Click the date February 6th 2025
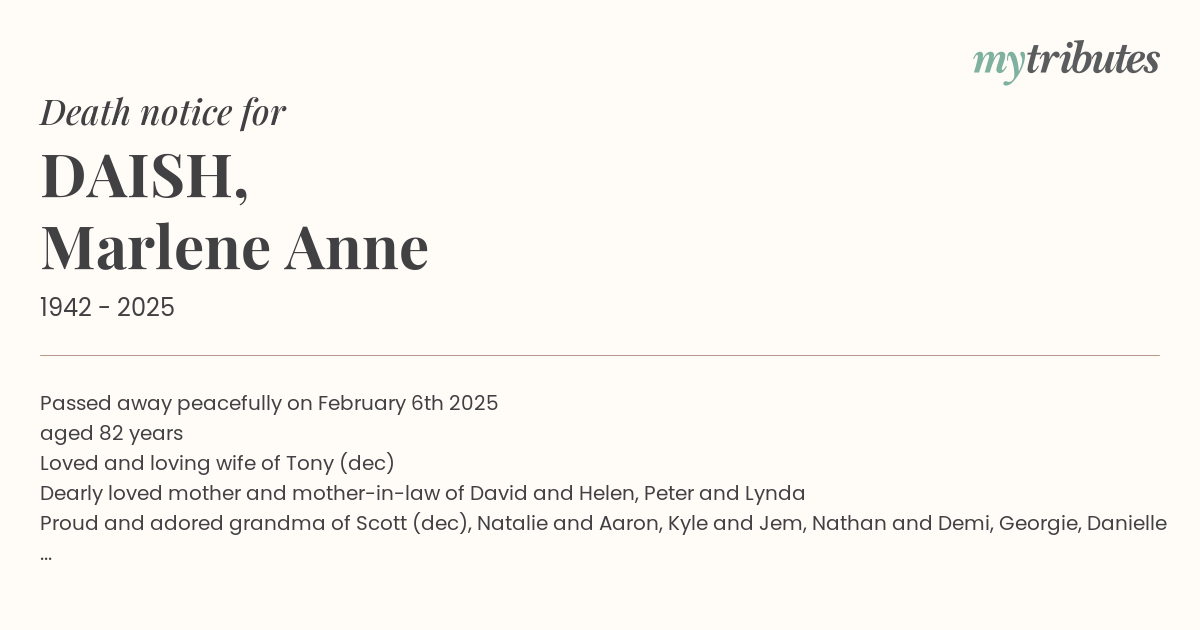 (408, 404)
